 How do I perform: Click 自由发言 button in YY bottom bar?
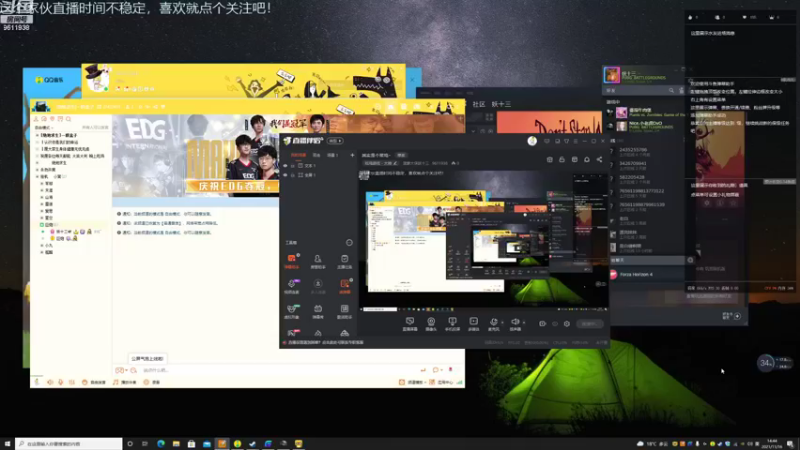94,382
